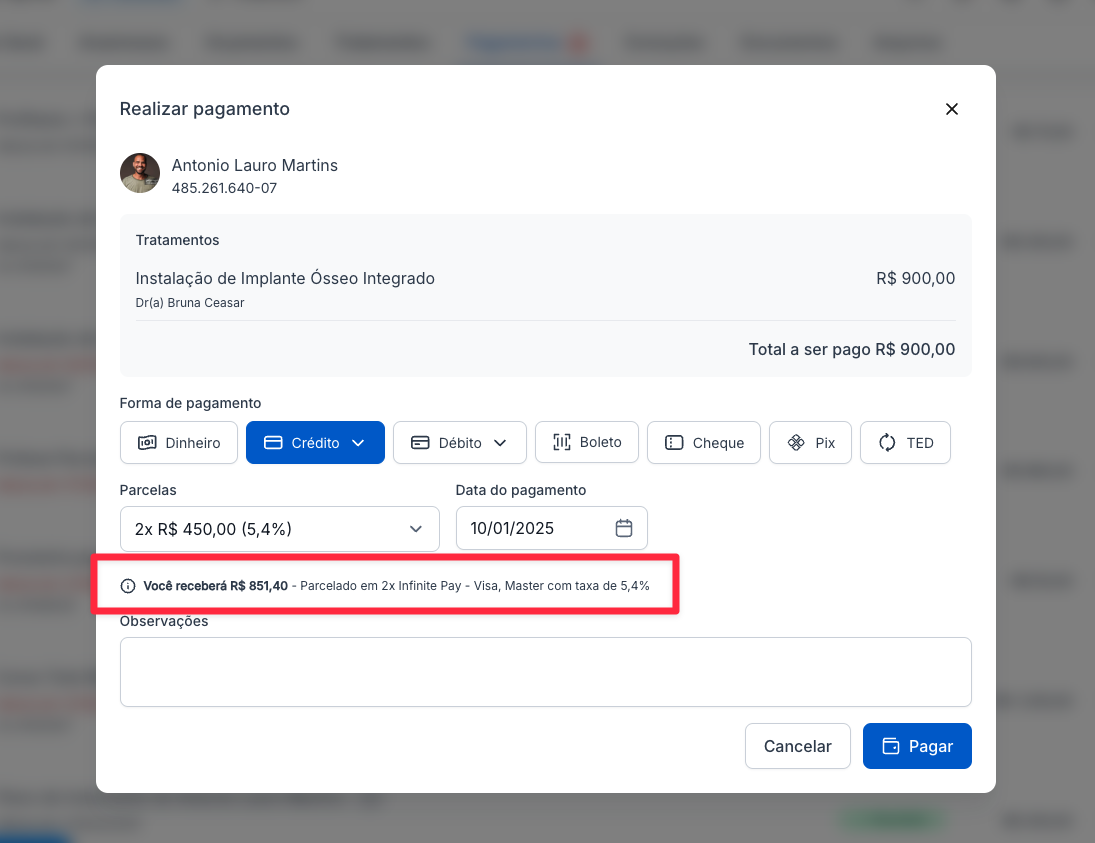Close the Realizar pagamento dialog
Viewport: 1095px width, 843px height.
(952, 109)
